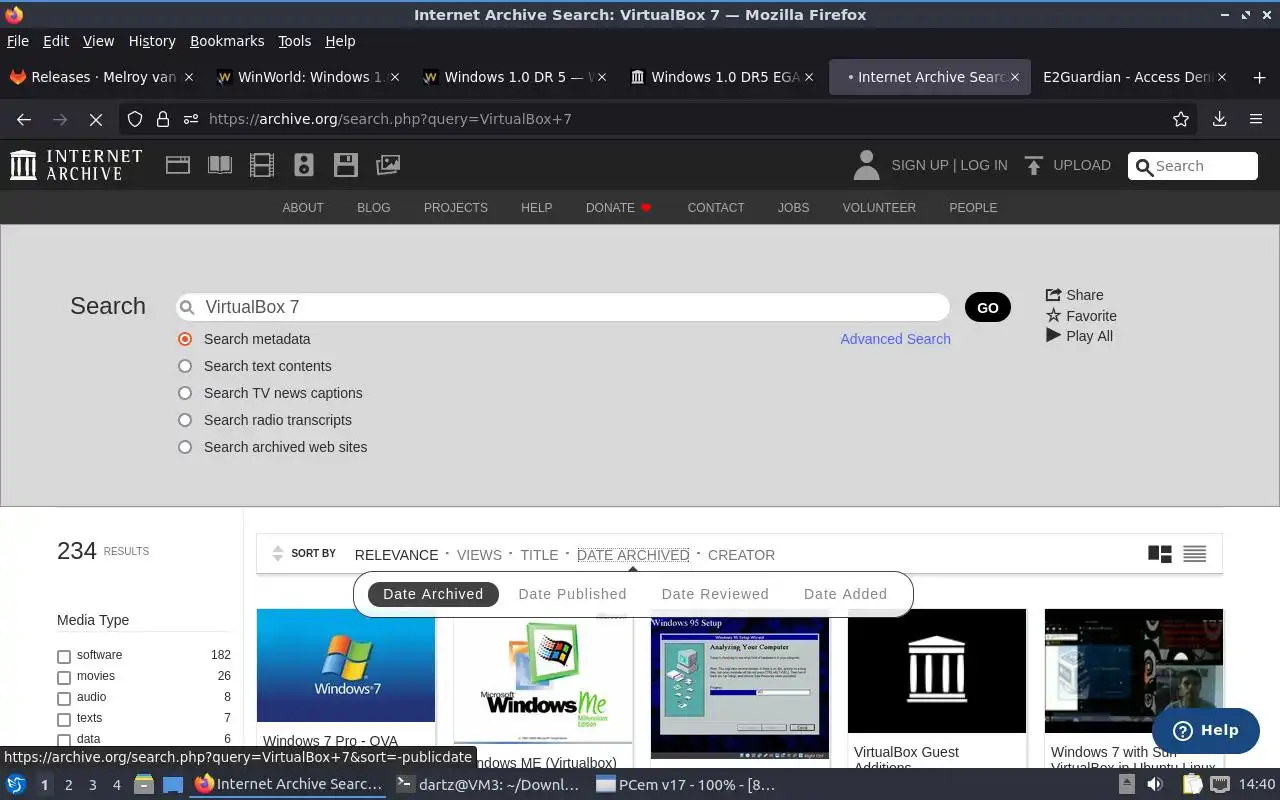Click the Share icon link
The width and height of the screenshot is (1280, 800).
click(x=1074, y=295)
